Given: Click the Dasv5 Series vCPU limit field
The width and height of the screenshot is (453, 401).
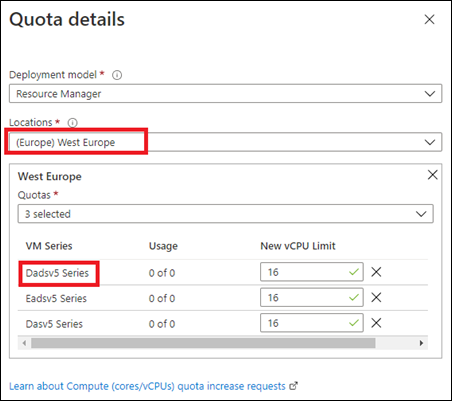Looking at the screenshot, I should (311, 323).
